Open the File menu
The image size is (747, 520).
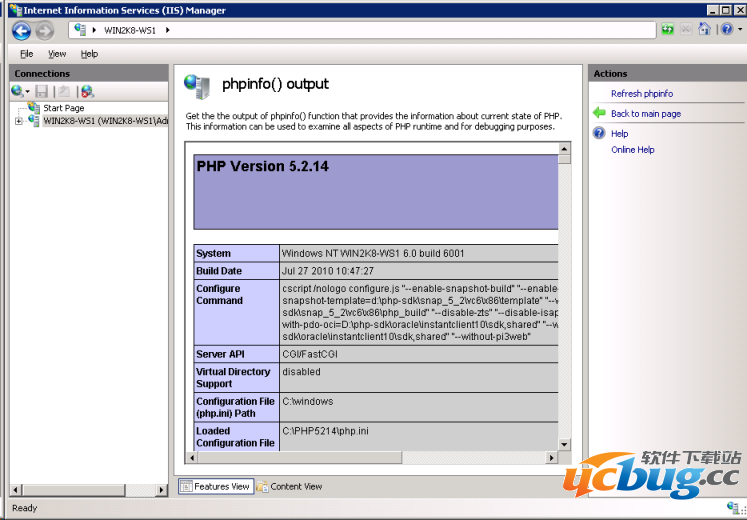coord(27,54)
